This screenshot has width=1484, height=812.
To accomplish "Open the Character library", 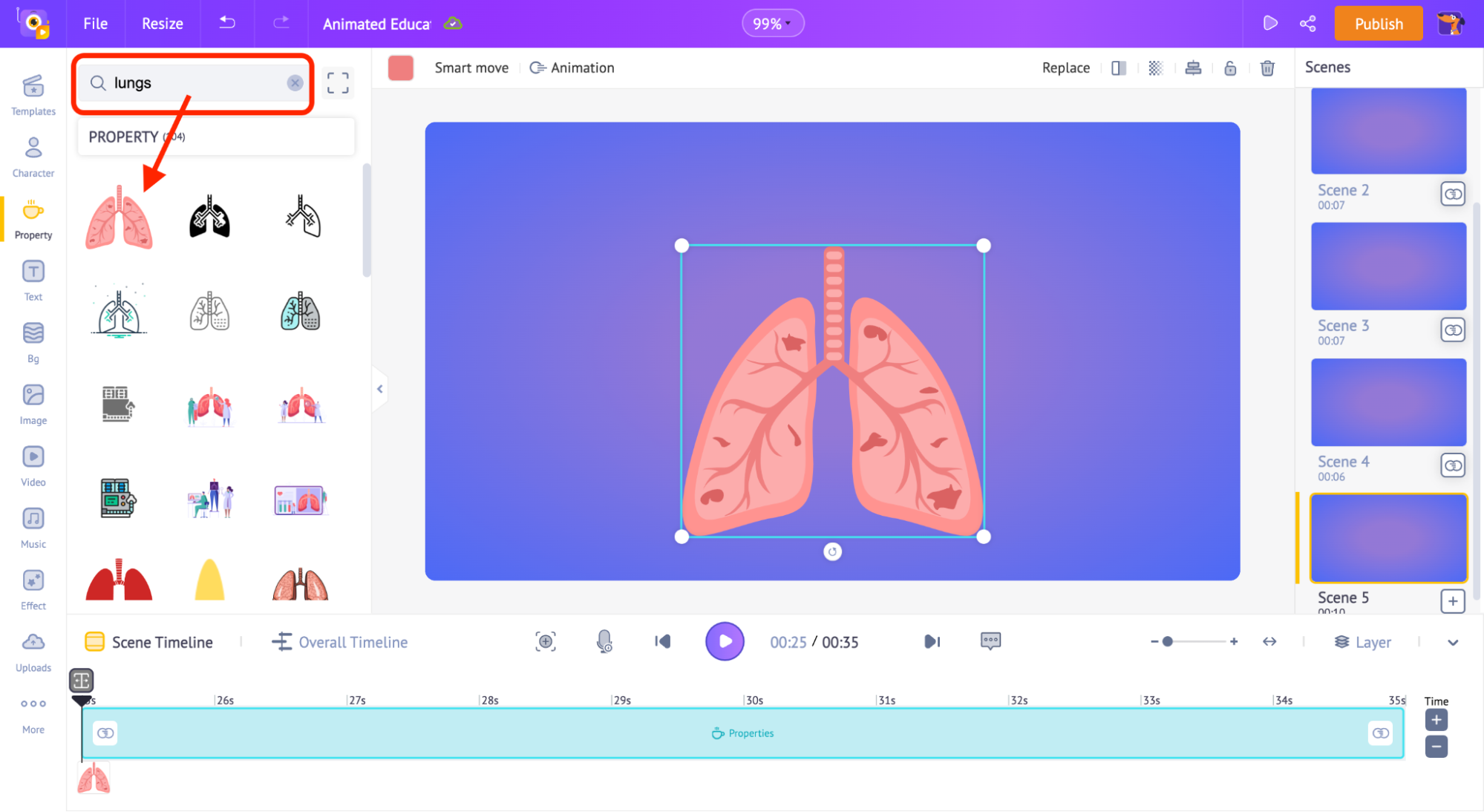I will click(33, 157).
